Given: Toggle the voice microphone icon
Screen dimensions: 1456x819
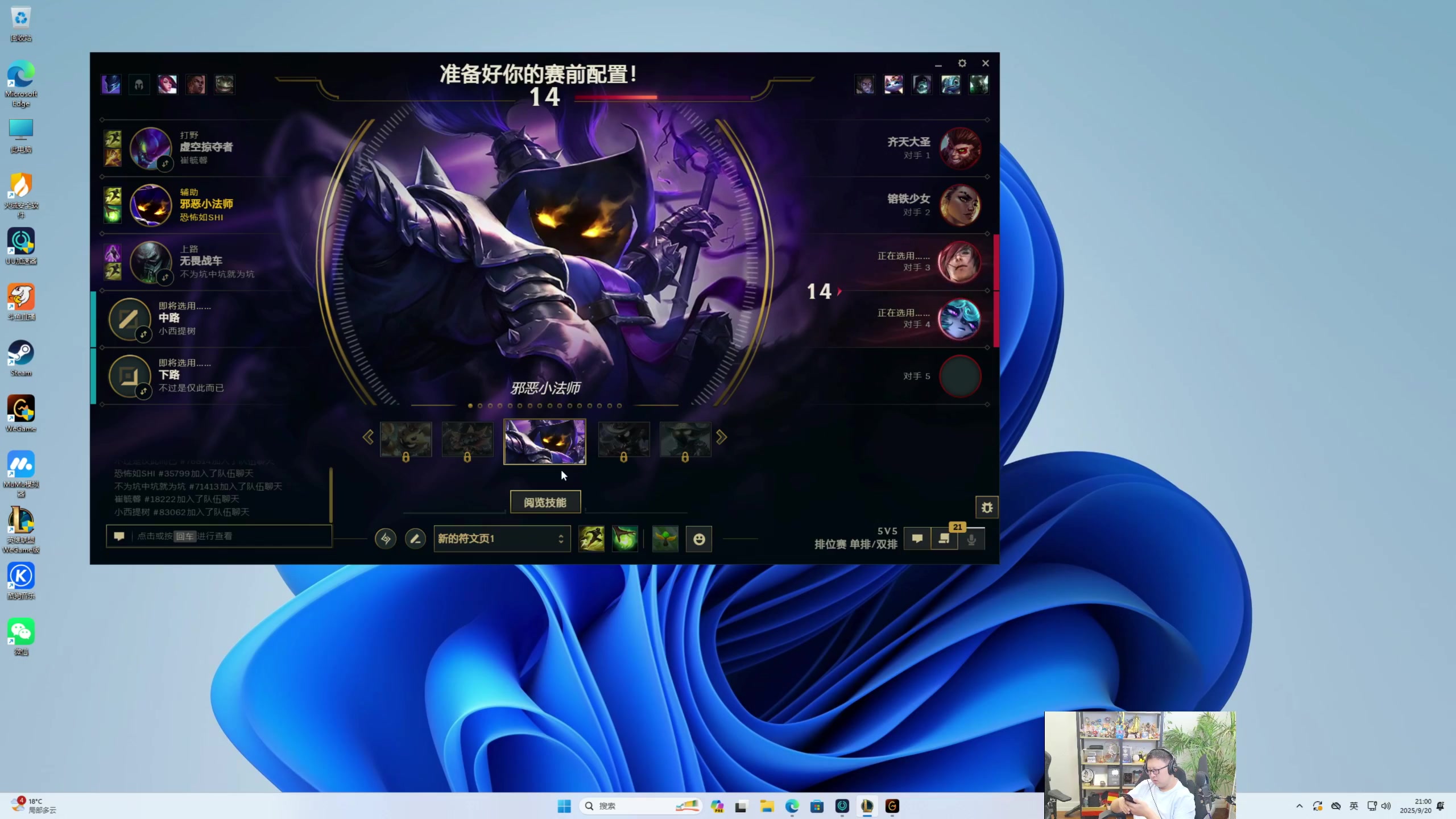Looking at the screenshot, I should coord(971,538).
